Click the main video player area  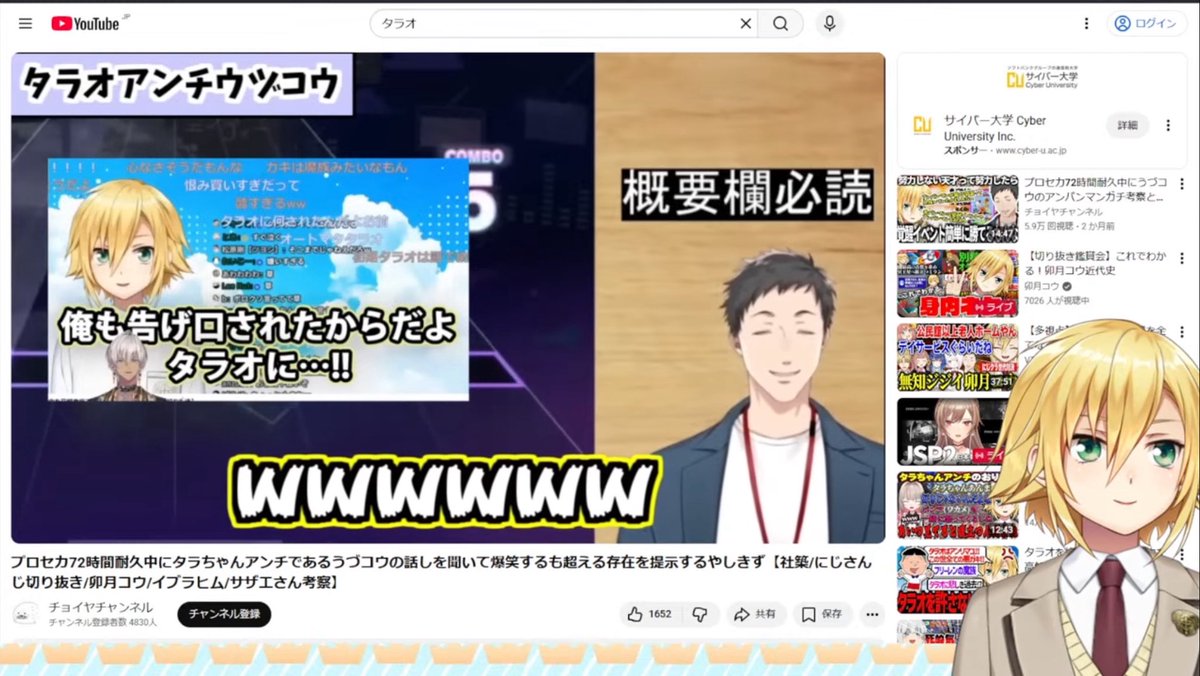448,298
